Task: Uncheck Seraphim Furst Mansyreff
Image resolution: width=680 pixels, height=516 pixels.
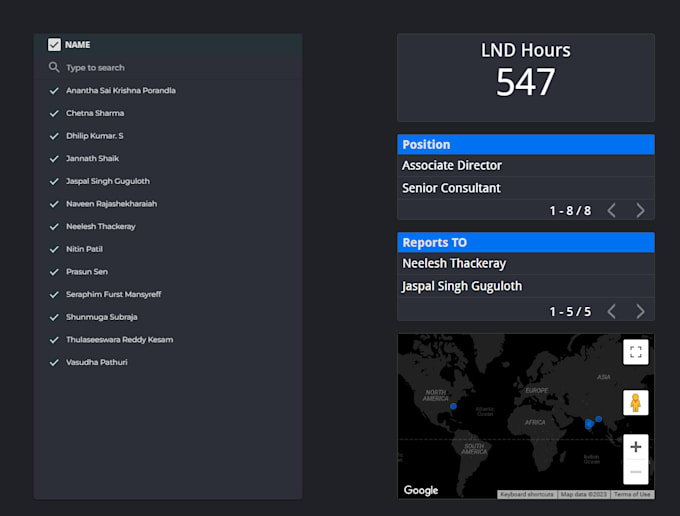Action: pyautogui.click(x=54, y=294)
